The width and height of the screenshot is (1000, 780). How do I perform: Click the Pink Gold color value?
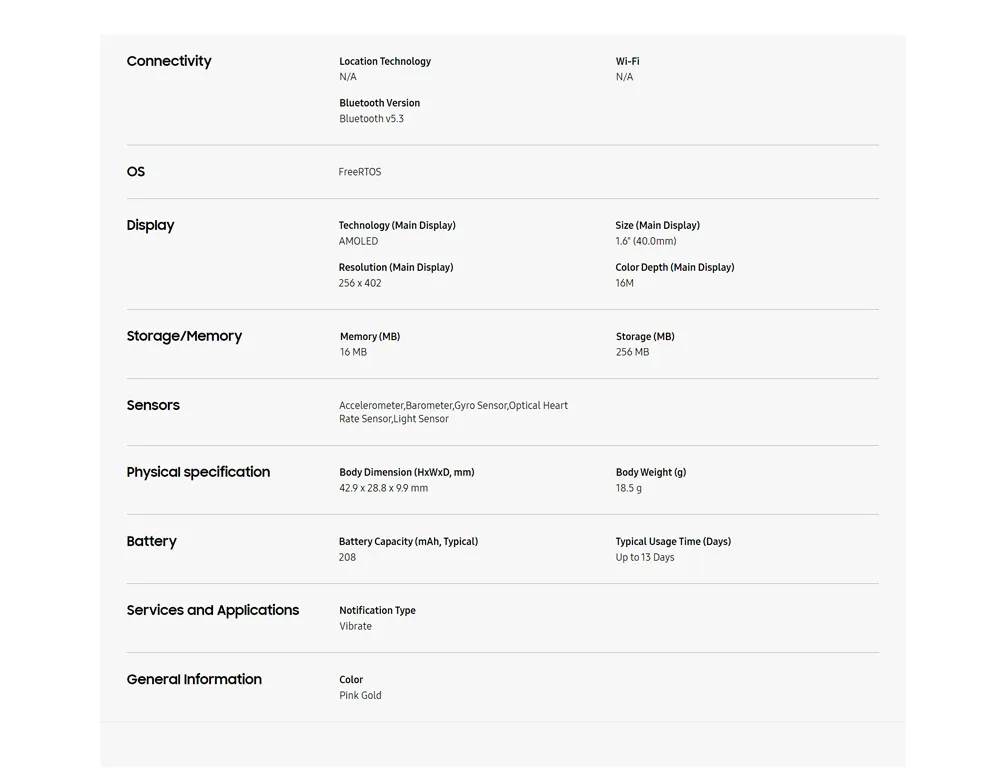[x=360, y=695]
